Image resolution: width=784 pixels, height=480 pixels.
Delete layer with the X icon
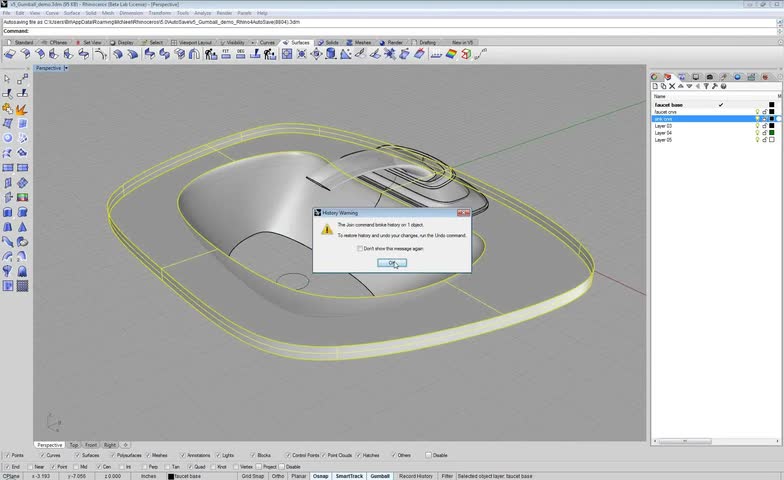(672, 86)
